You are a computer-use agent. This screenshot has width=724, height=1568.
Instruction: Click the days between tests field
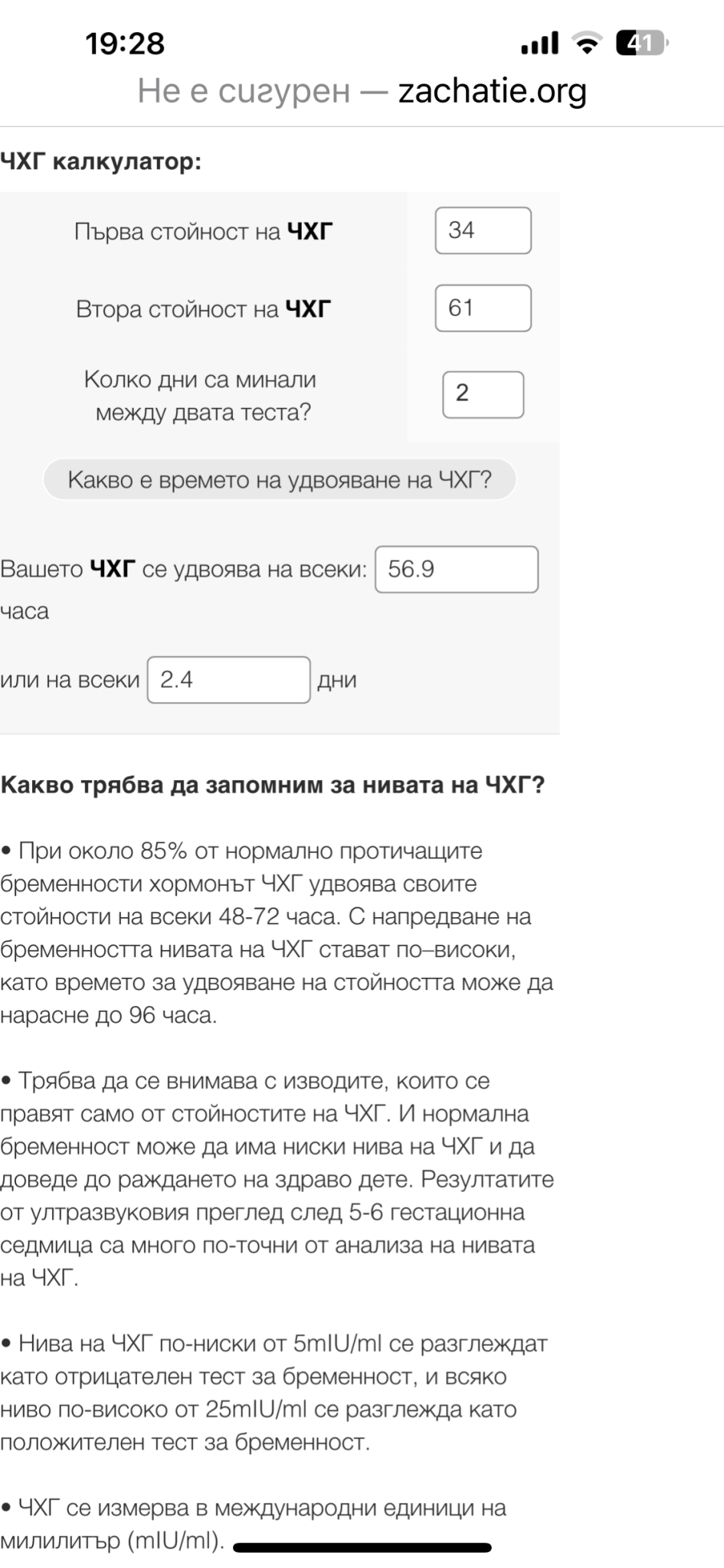click(483, 394)
